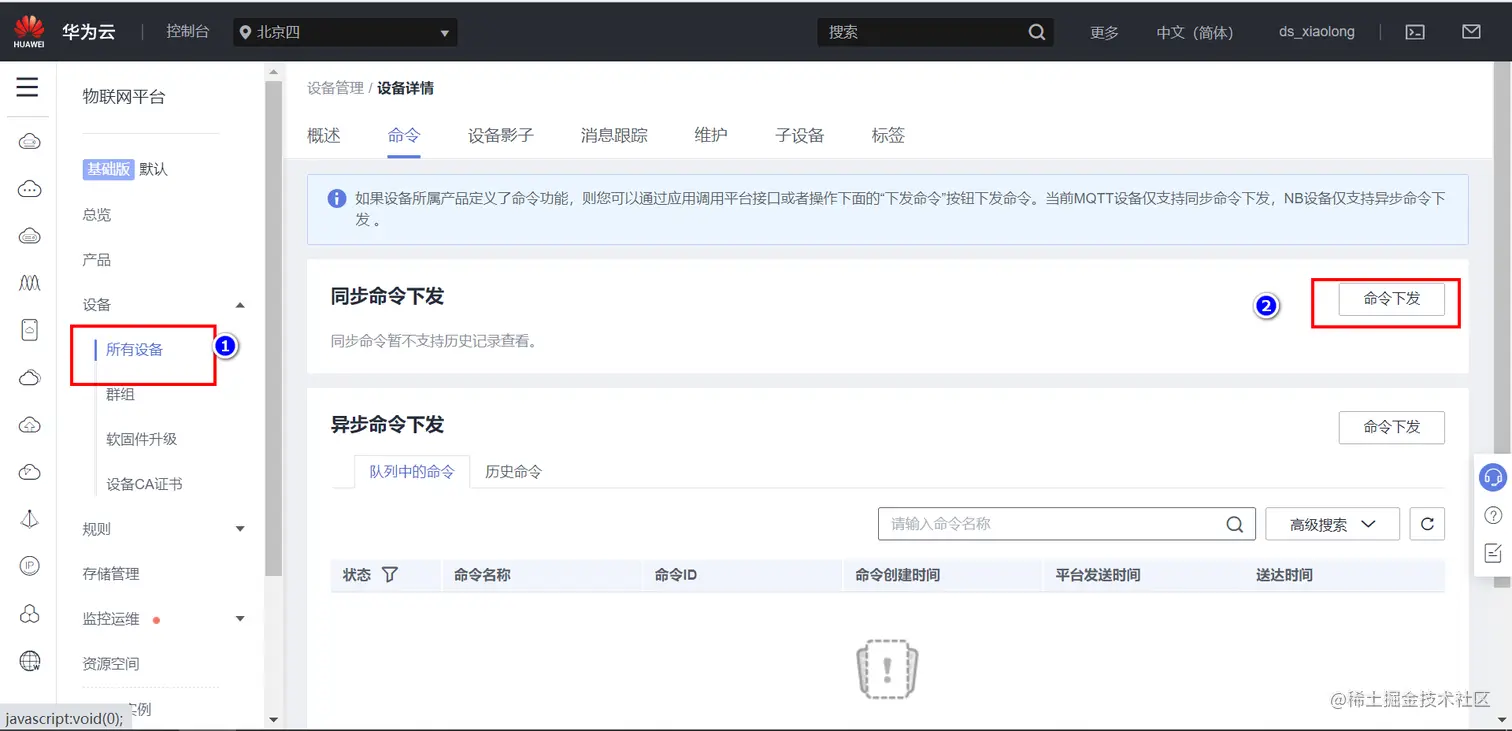Open 软固件升级 in sidebar
Viewport: 1512px width, 731px height.
(142, 439)
